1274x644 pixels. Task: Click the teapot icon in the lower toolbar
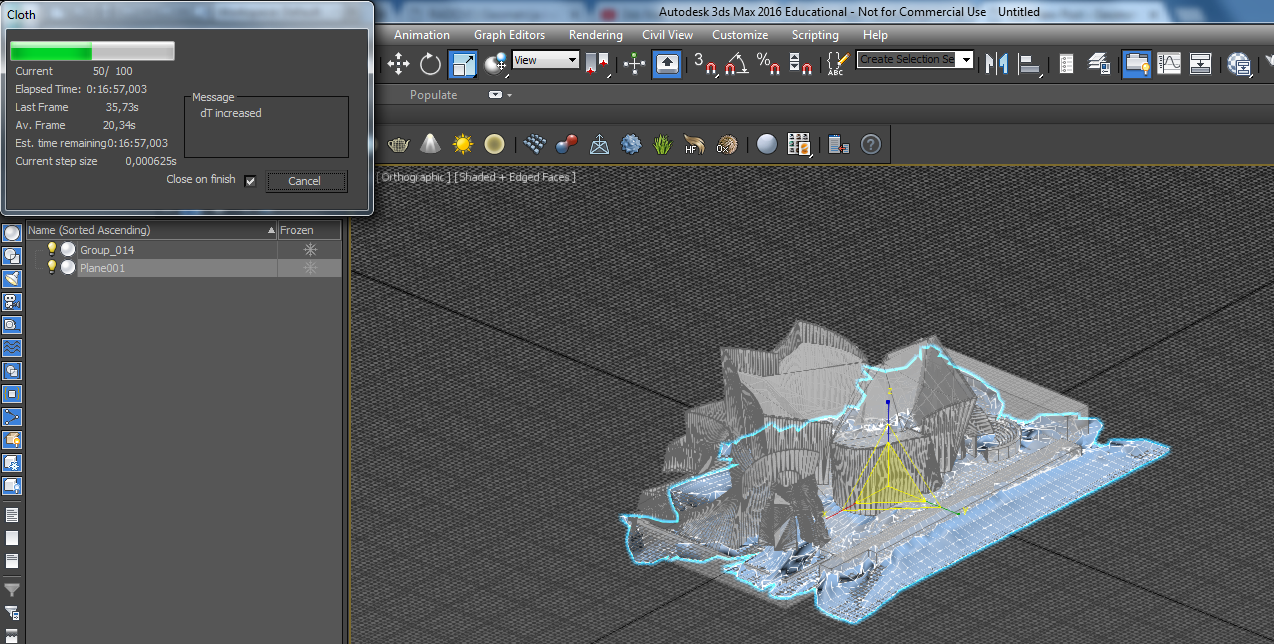click(399, 144)
